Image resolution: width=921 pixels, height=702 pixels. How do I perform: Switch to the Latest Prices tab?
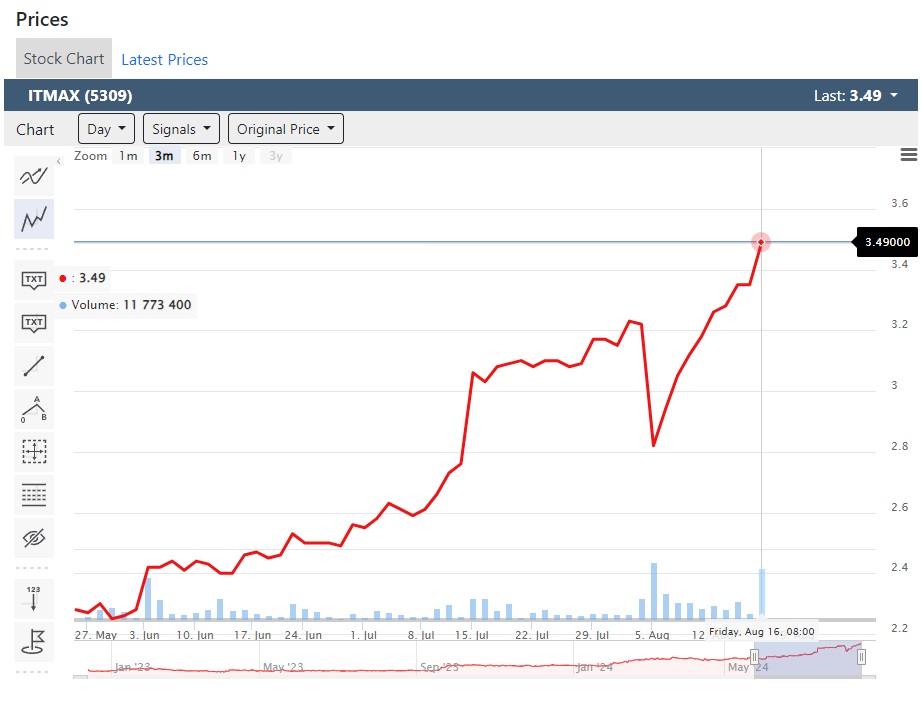pos(164,60)
